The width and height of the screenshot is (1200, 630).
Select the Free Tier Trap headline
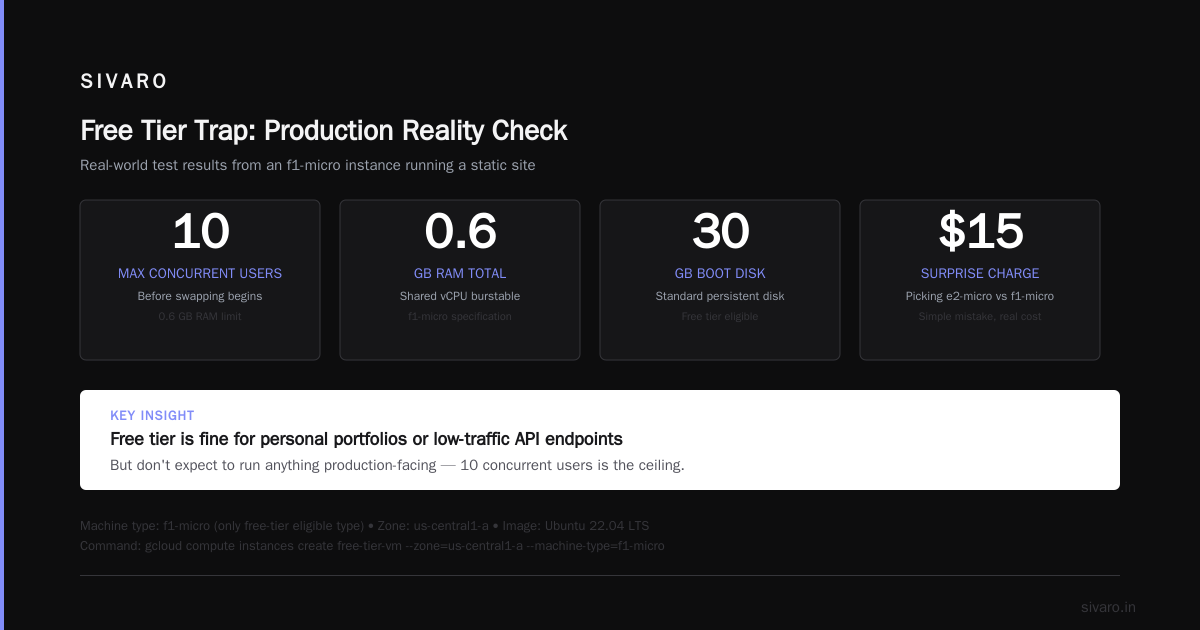click(x=324, y=131)
